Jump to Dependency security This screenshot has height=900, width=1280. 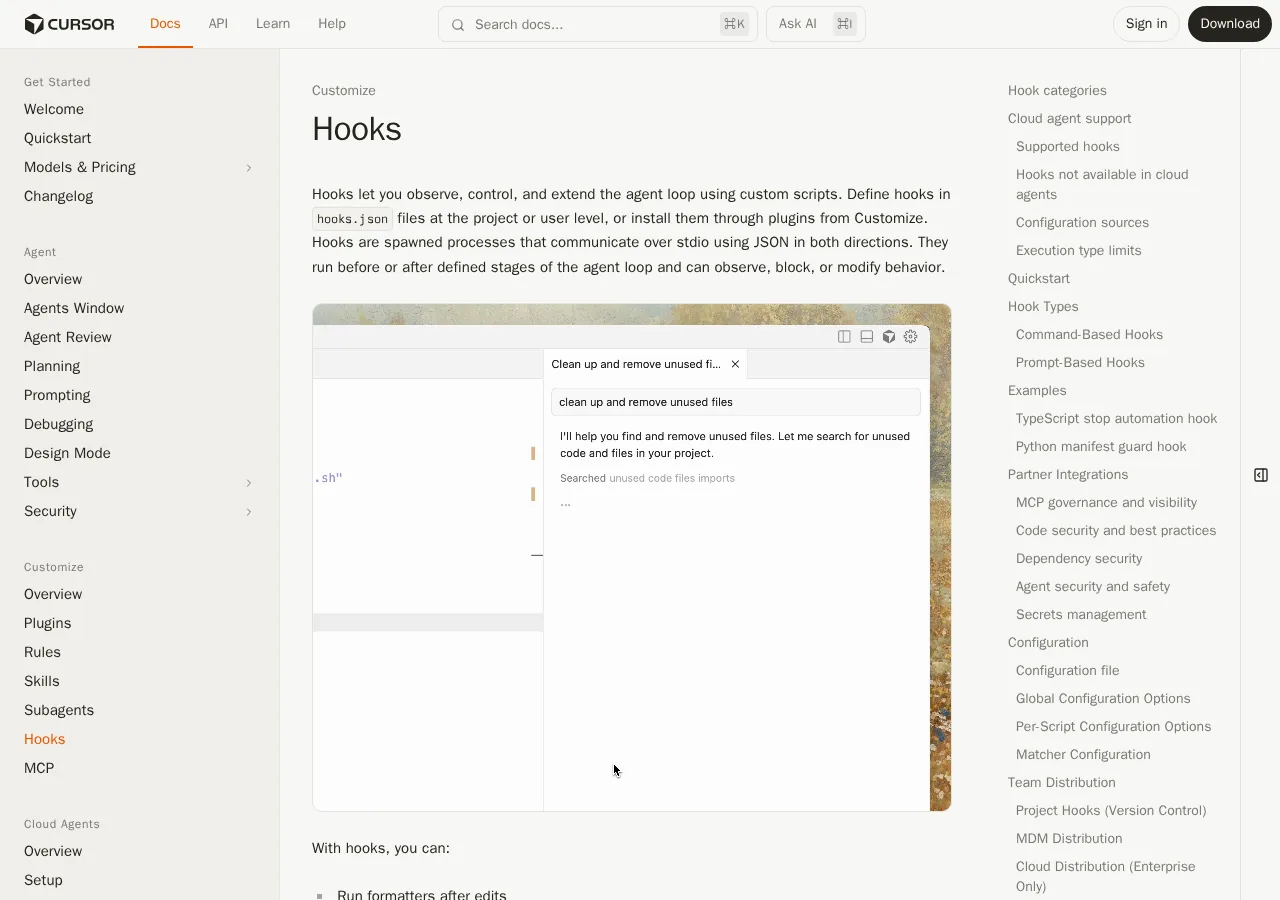(1079, 558)
